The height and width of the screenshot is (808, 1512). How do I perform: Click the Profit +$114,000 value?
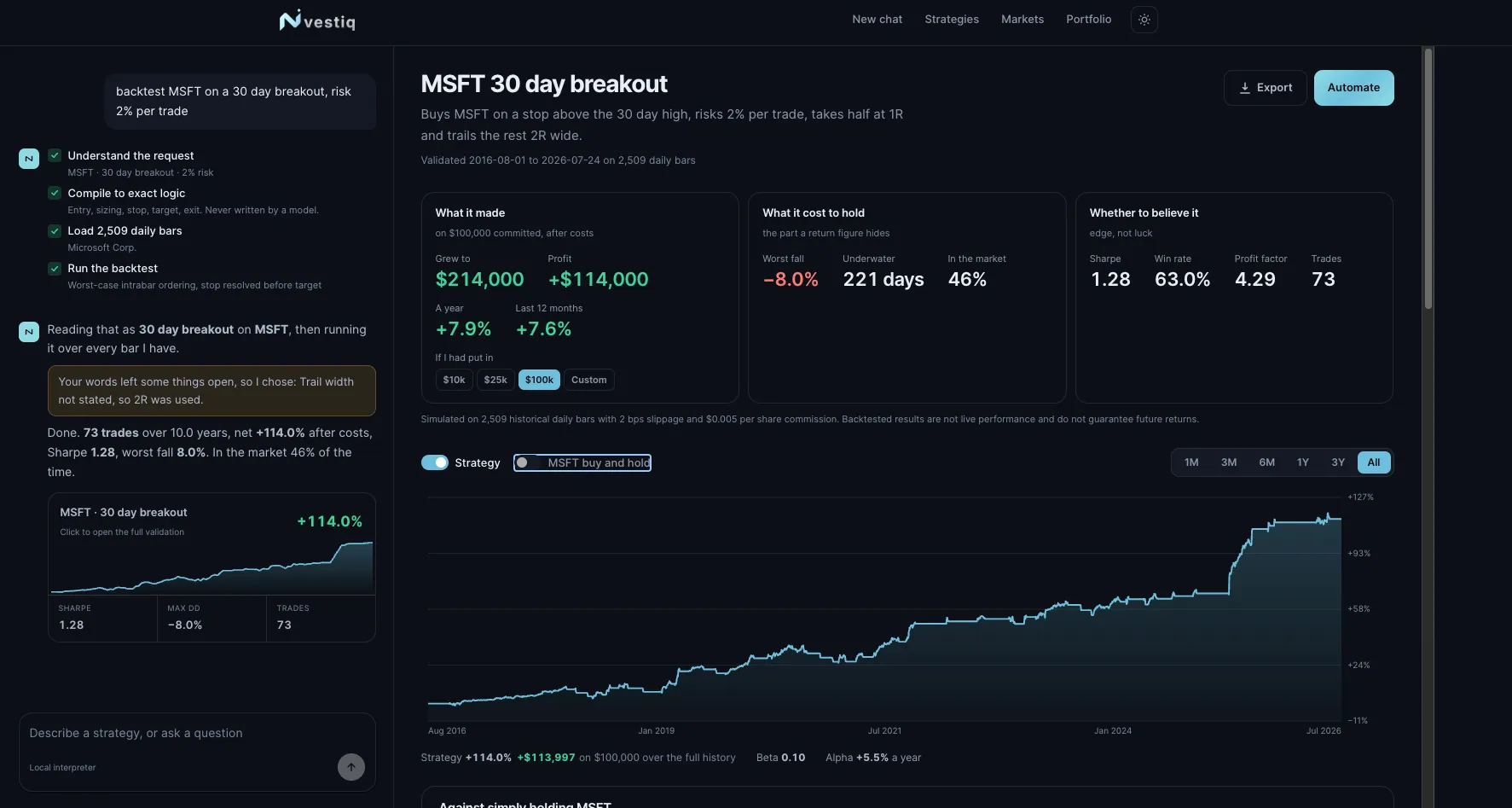coord(598,279)
